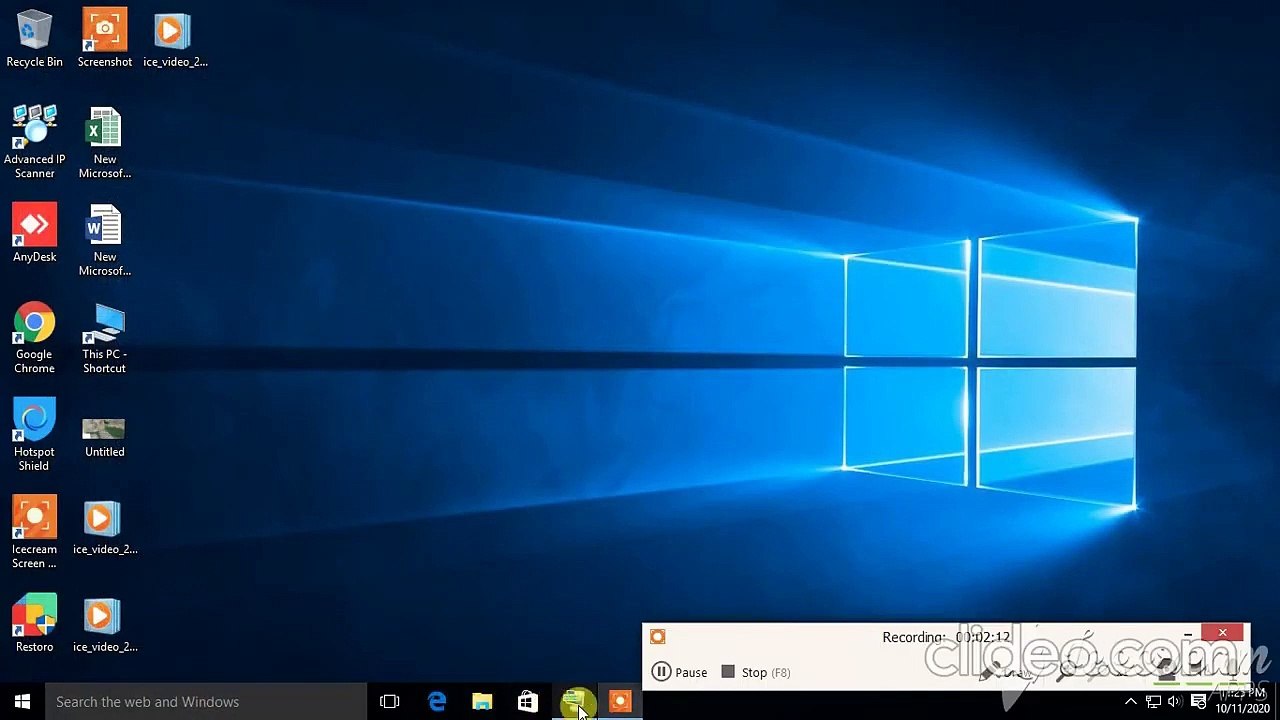
Task: Open the Screenshot shortcut on desktop
Action: click(105, 39)
